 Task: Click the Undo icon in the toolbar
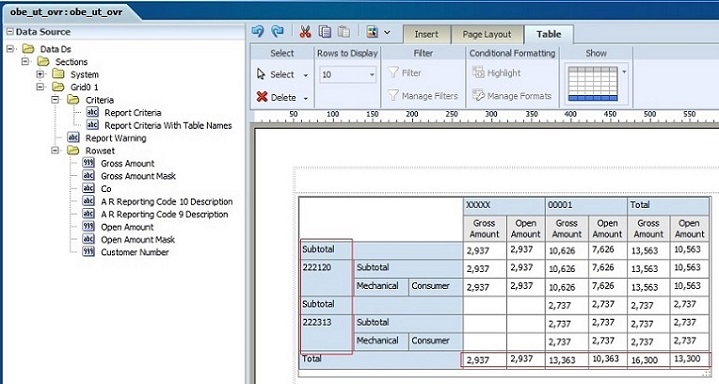click(258, 32)
